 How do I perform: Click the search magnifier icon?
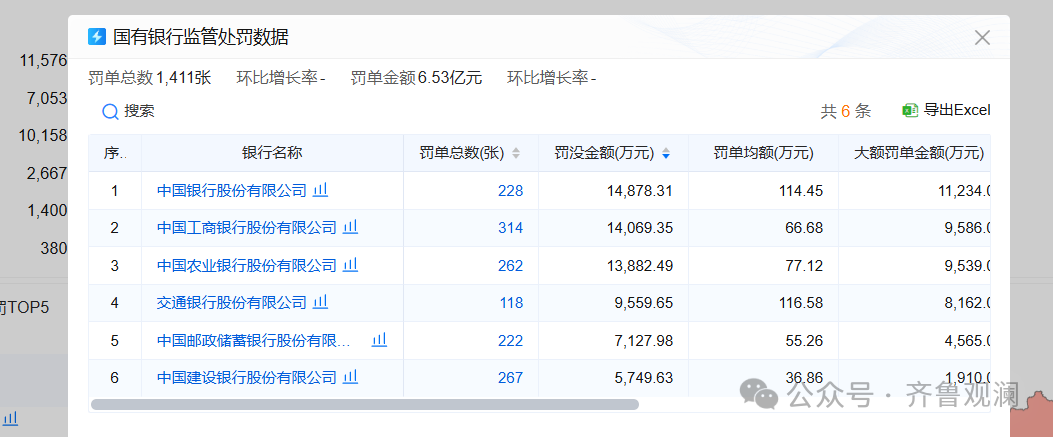pos(110,111)
